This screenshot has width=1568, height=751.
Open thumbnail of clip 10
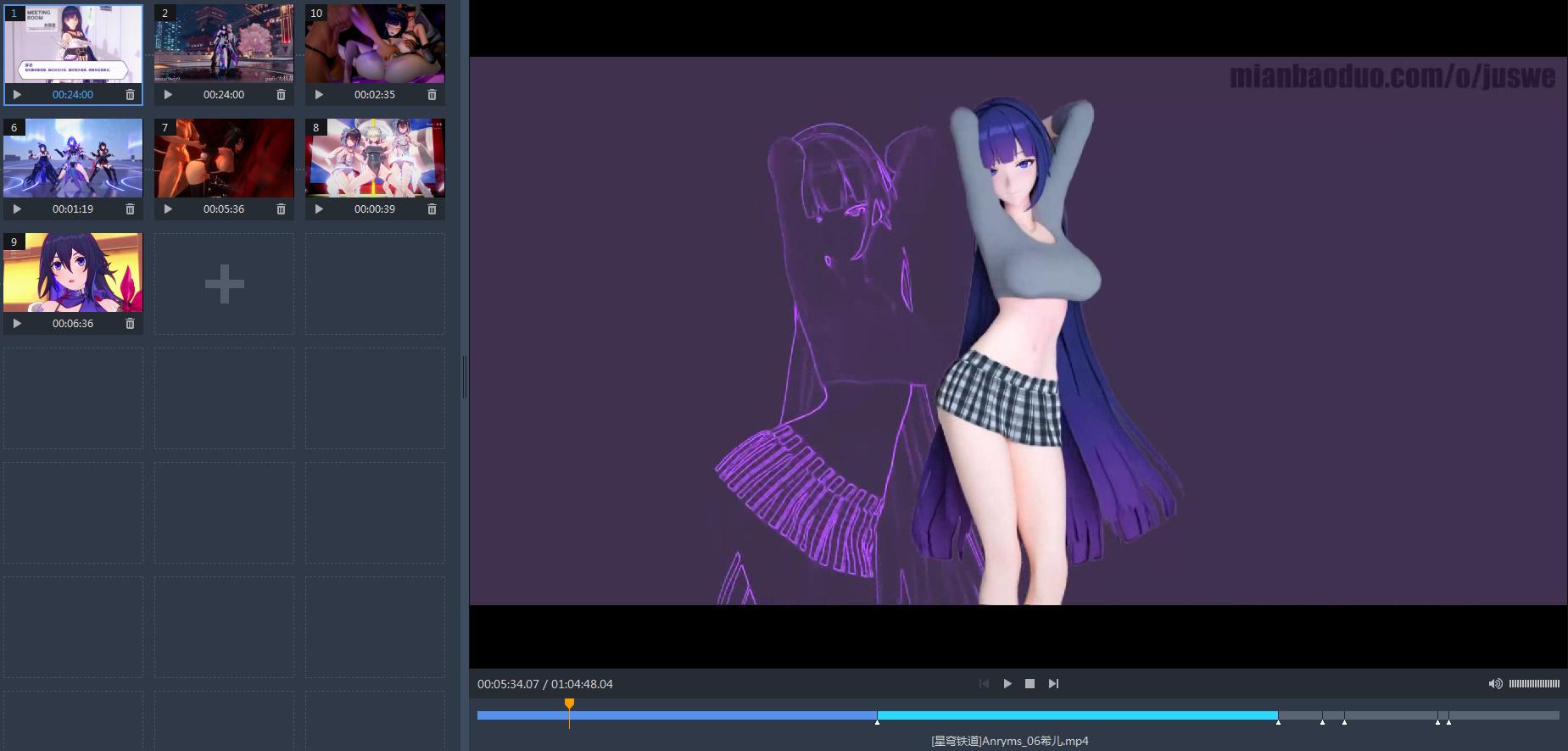[x=375, y=43]
